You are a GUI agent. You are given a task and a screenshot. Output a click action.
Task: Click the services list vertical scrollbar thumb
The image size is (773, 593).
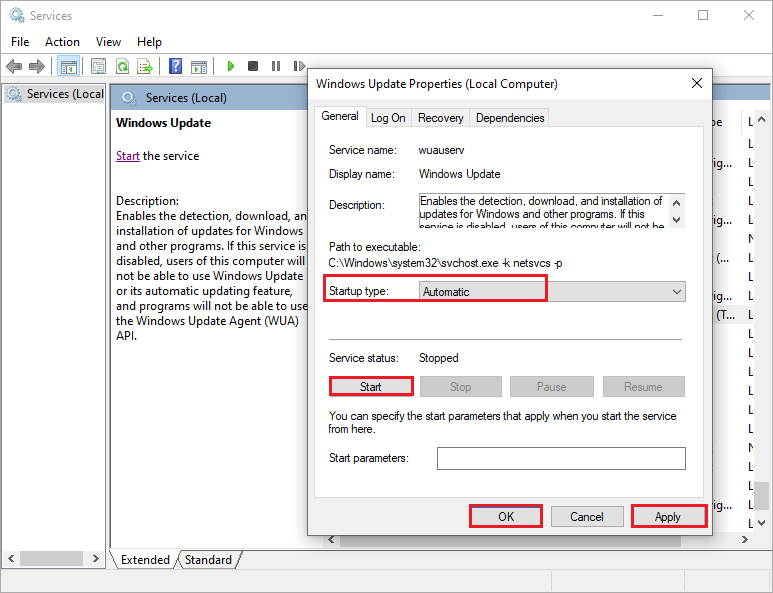tap(761, 496)
